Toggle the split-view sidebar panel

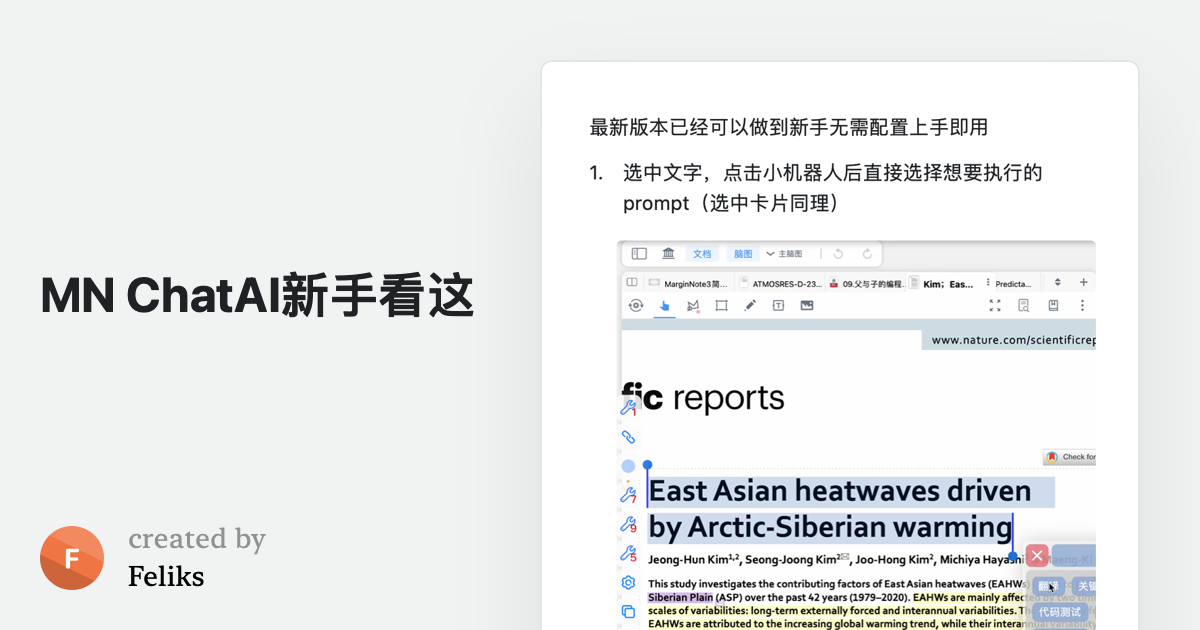pos(638,253)
